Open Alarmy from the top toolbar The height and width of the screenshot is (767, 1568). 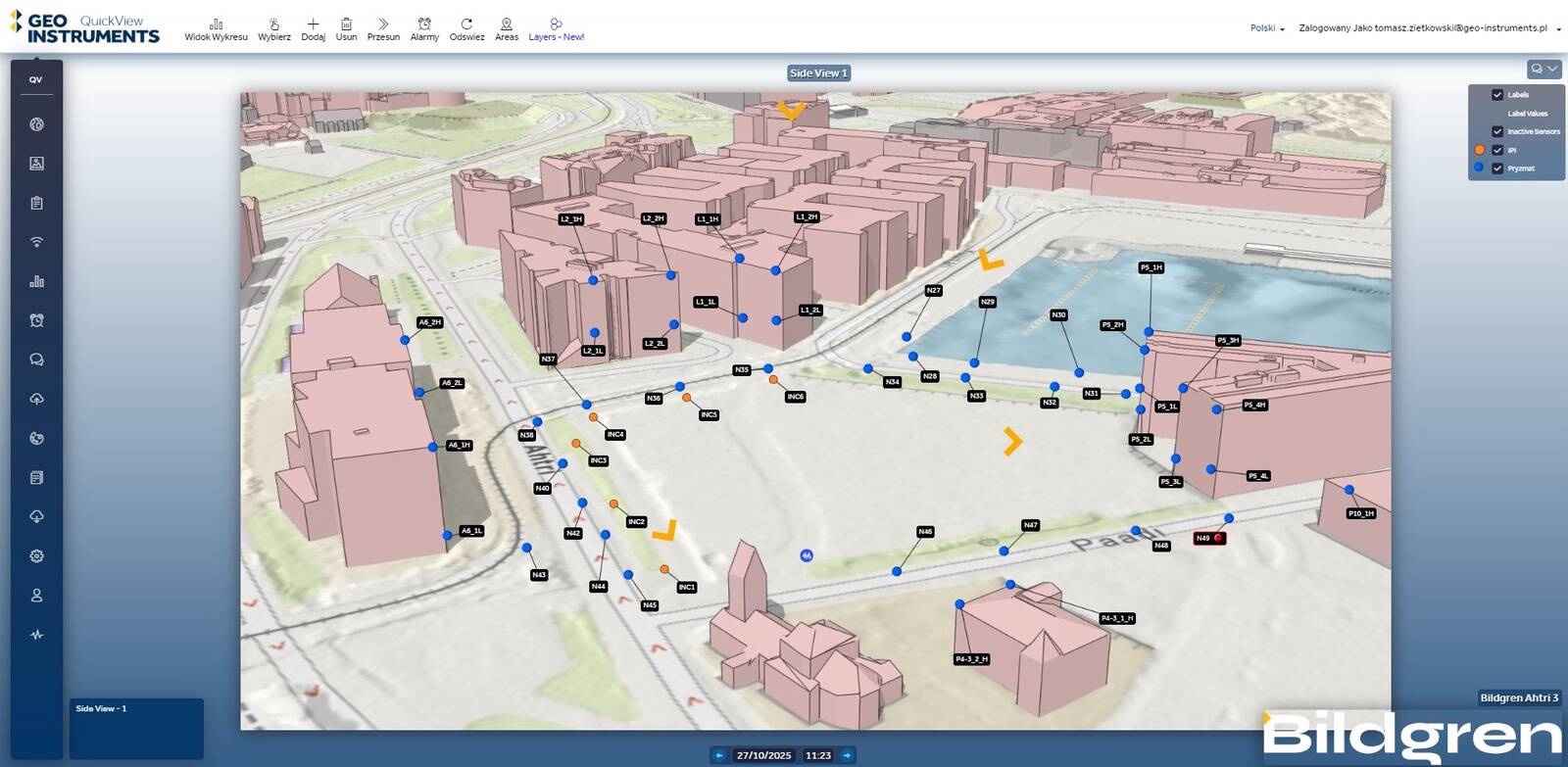424,28
